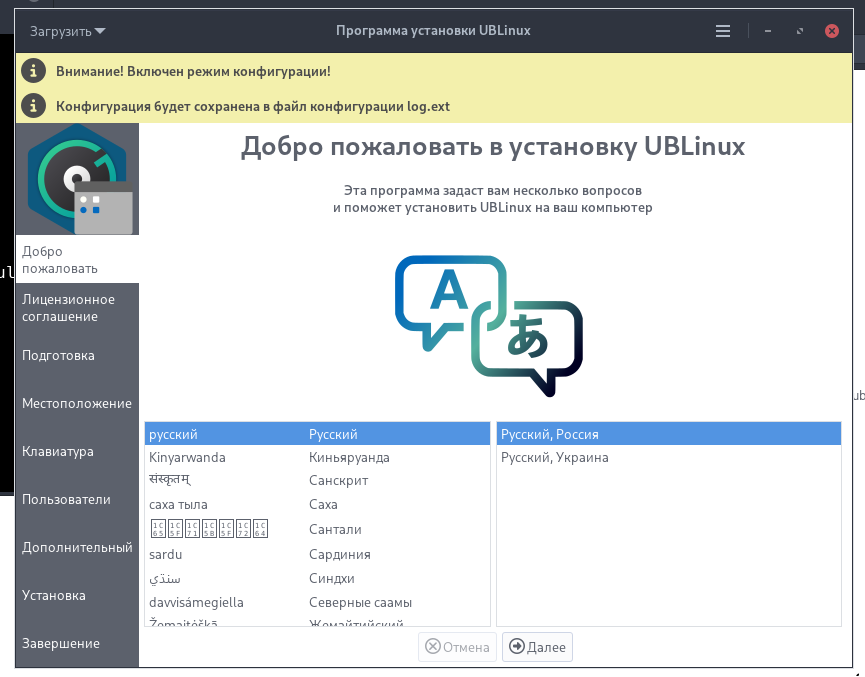
Task: Choose the Санскрит language row
Action: pos(317,481)
